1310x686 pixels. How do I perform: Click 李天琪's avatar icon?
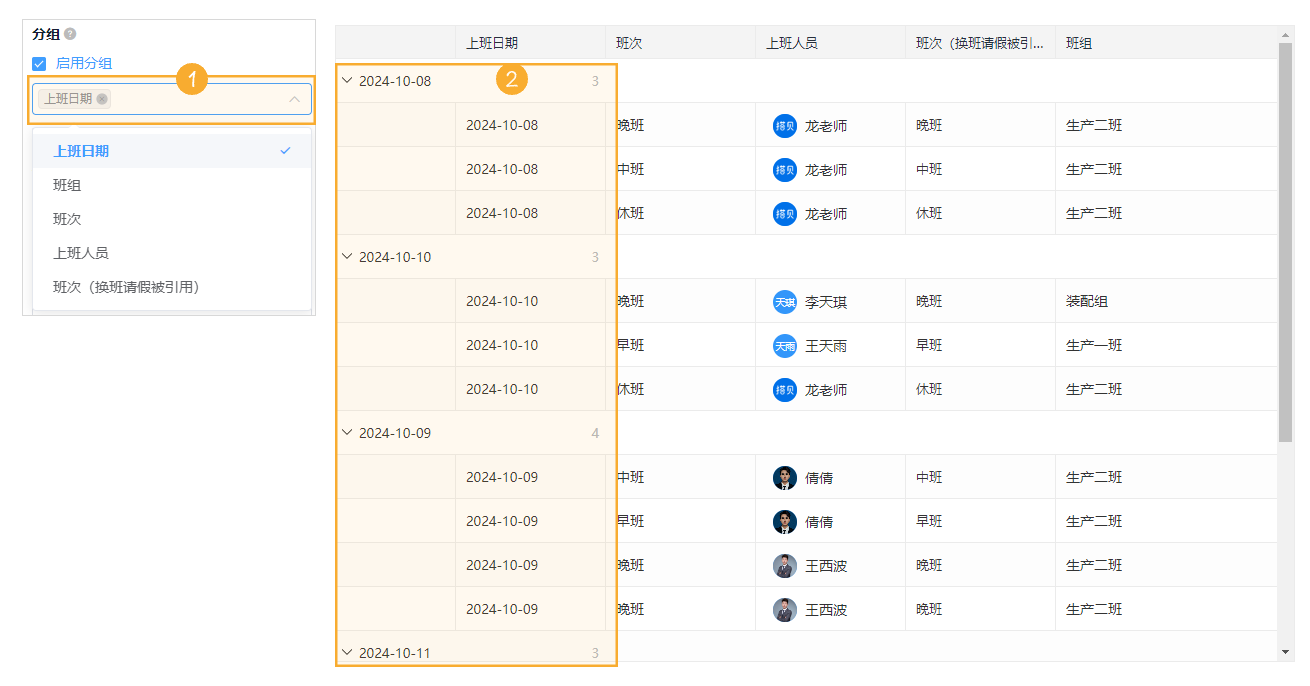point(784,301)
